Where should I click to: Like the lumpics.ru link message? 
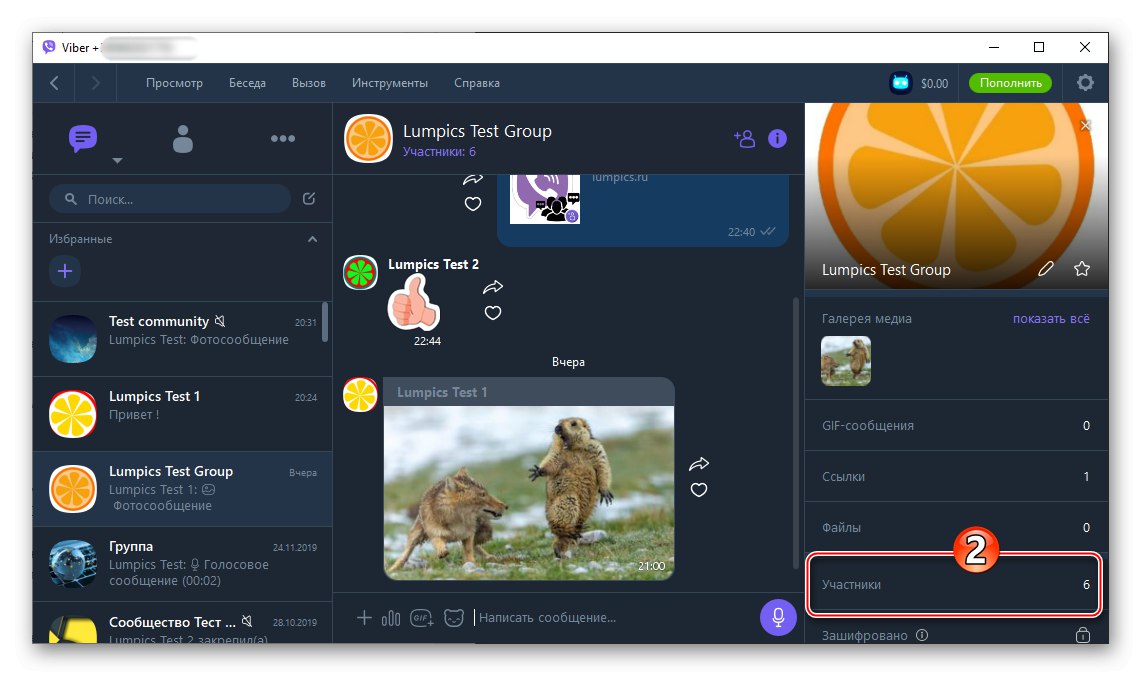click(473, 204)
